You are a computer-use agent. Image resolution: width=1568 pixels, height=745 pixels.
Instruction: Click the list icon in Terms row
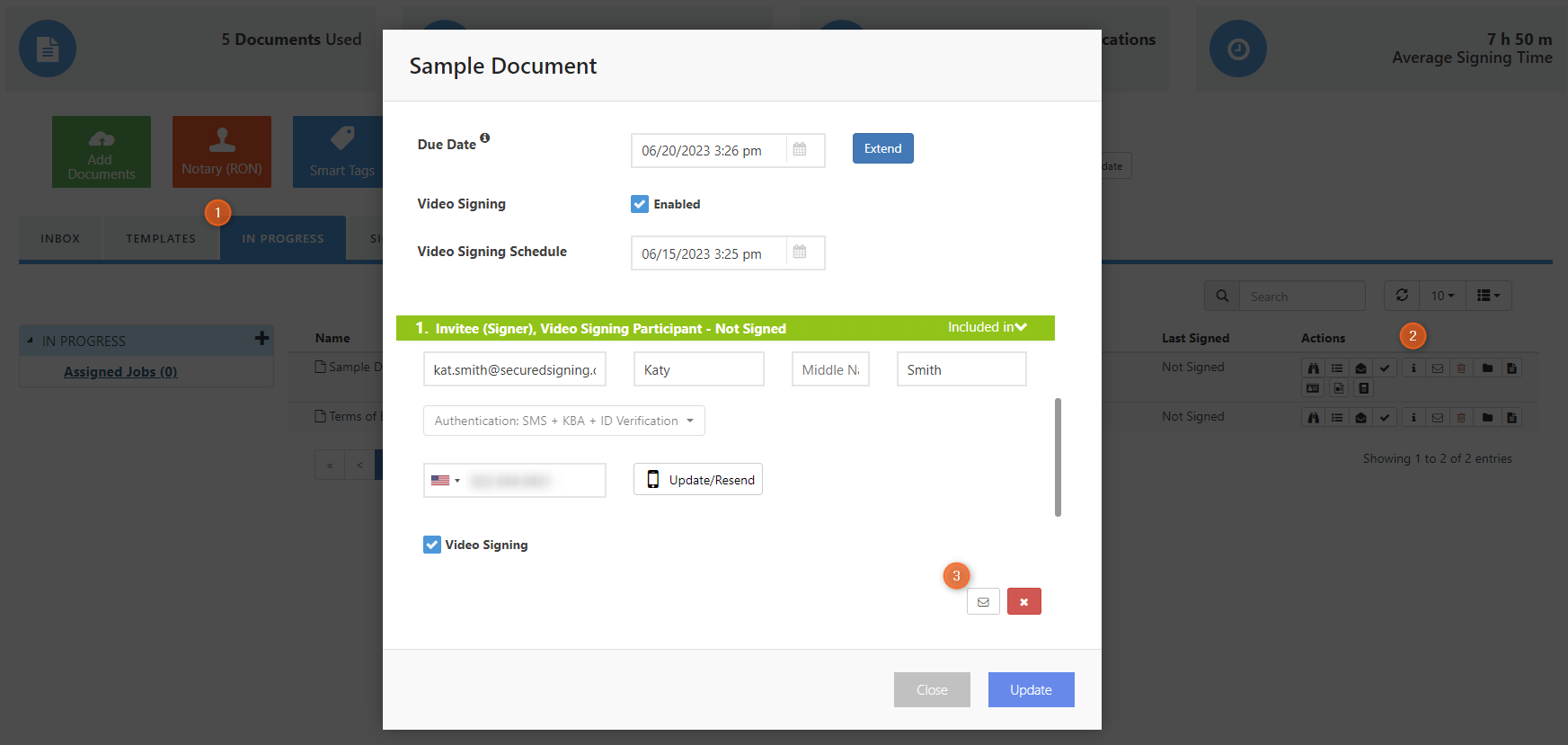click(1337, 417)
